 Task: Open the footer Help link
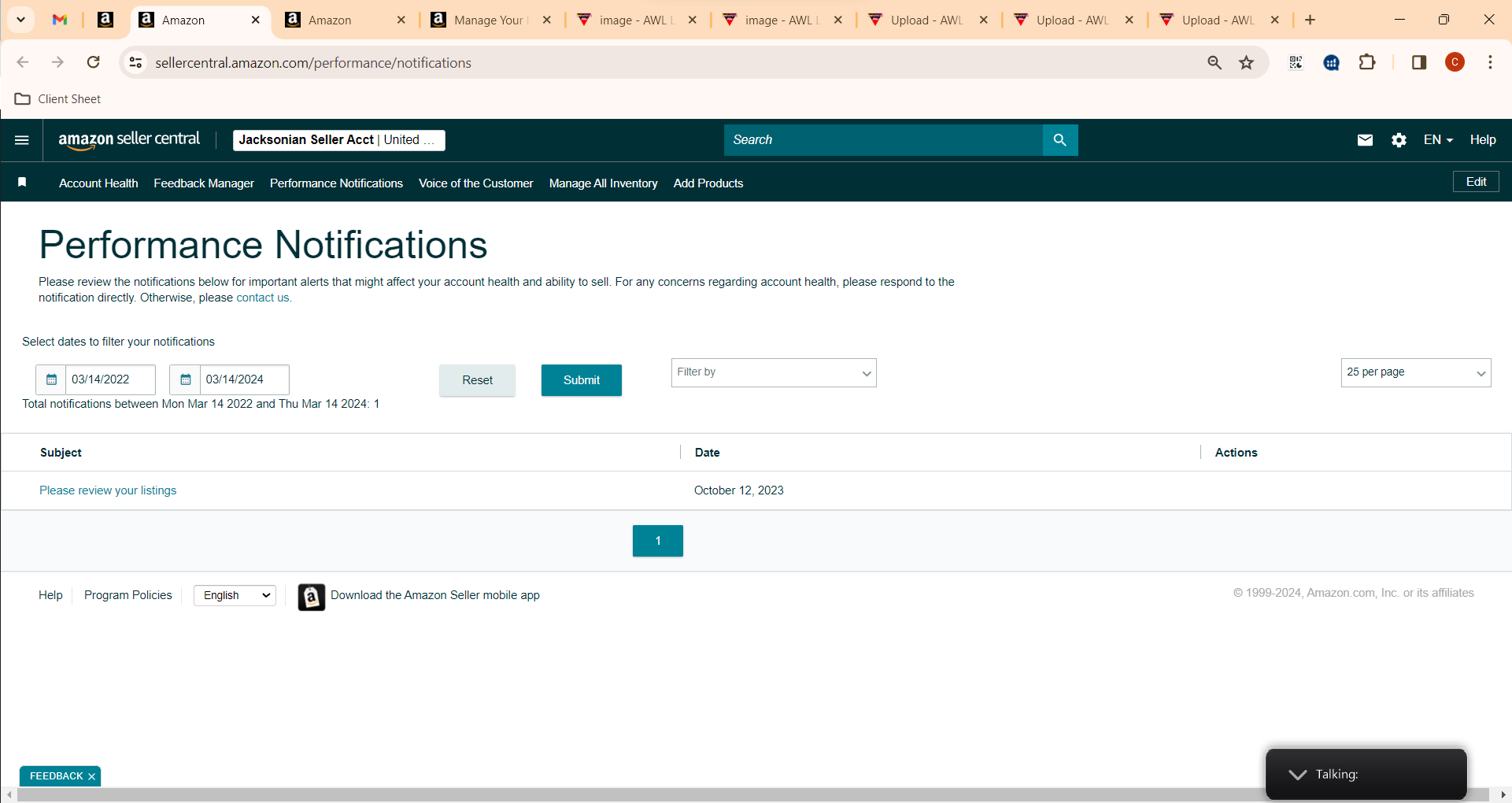tap(50, 595)
